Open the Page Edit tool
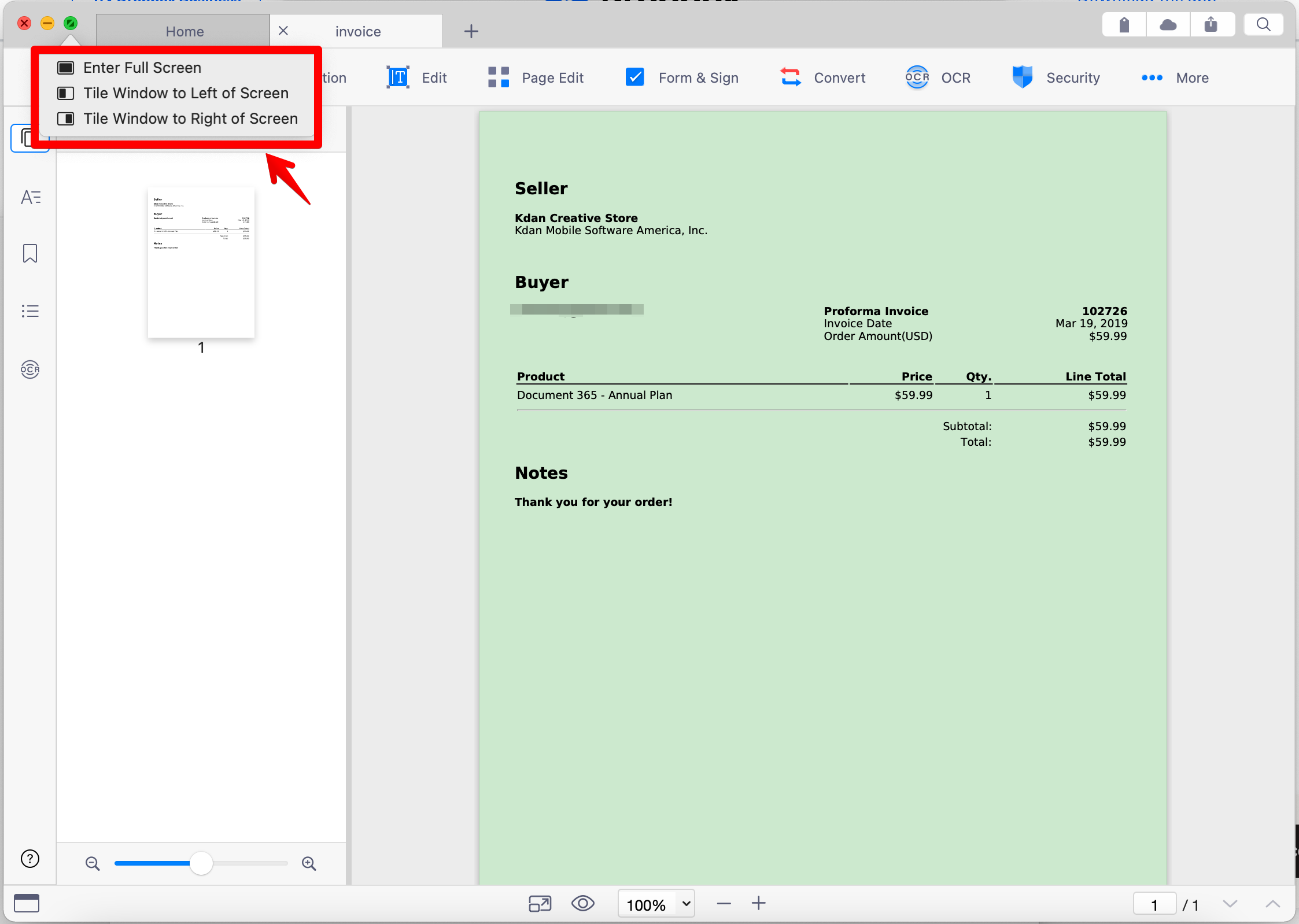This screenshot has height=924, width=1299. coord(536,77)
